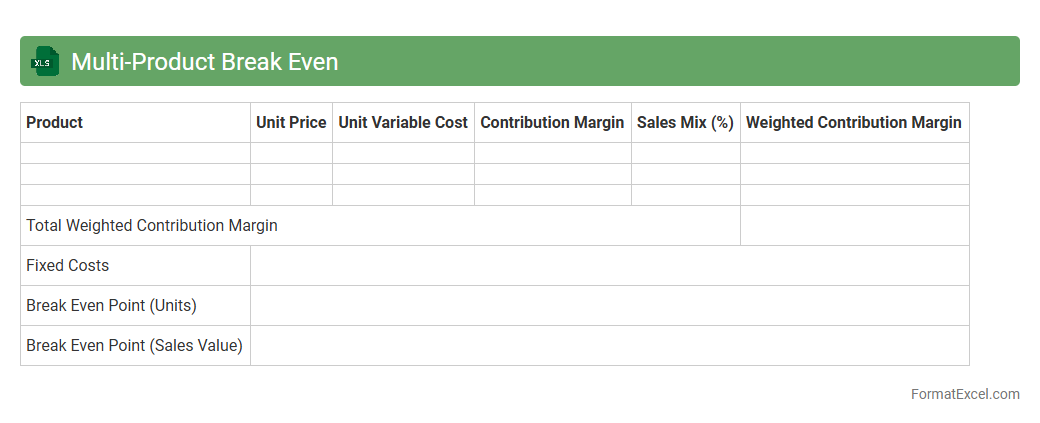The image size is (1040, 423).
Task: Click the first empty Product row cell
Action: click(x=135, y=153)
